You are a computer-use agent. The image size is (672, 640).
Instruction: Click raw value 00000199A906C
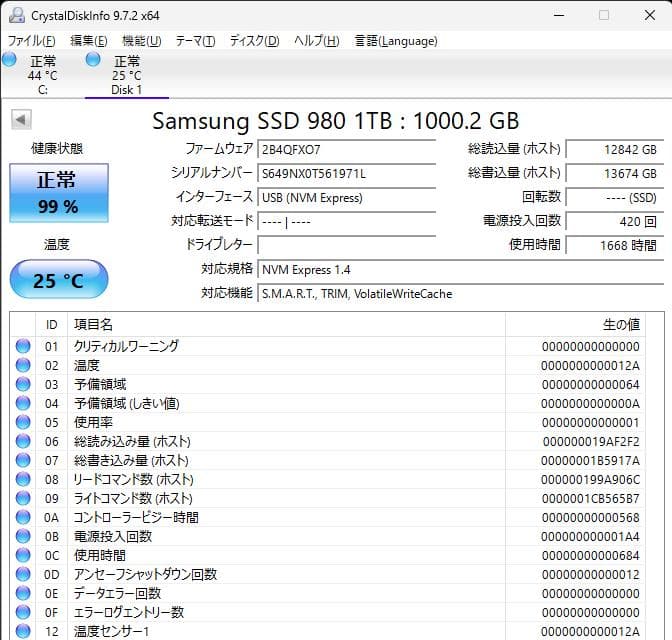(590, 480)
